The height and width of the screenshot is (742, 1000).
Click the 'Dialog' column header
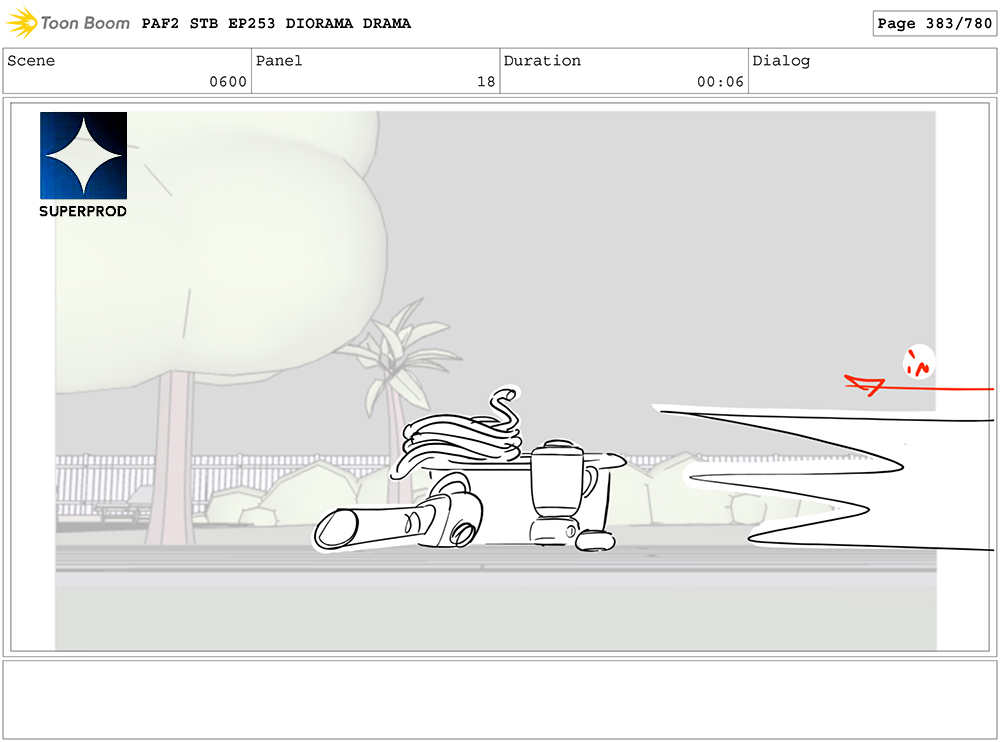click(x=781, y=61)
